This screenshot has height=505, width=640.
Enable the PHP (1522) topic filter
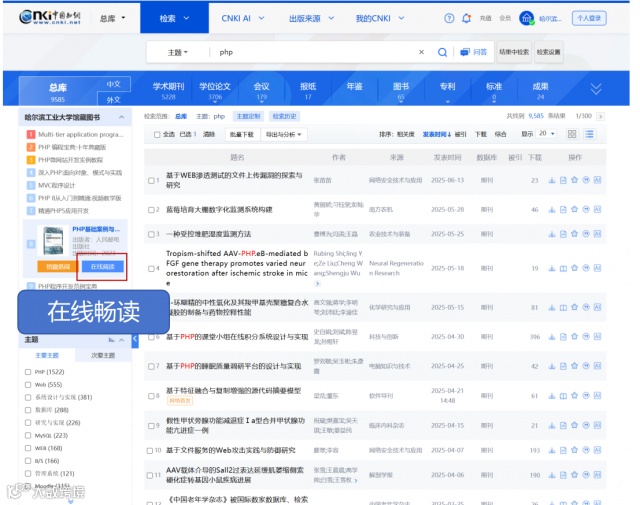(28, 372)
